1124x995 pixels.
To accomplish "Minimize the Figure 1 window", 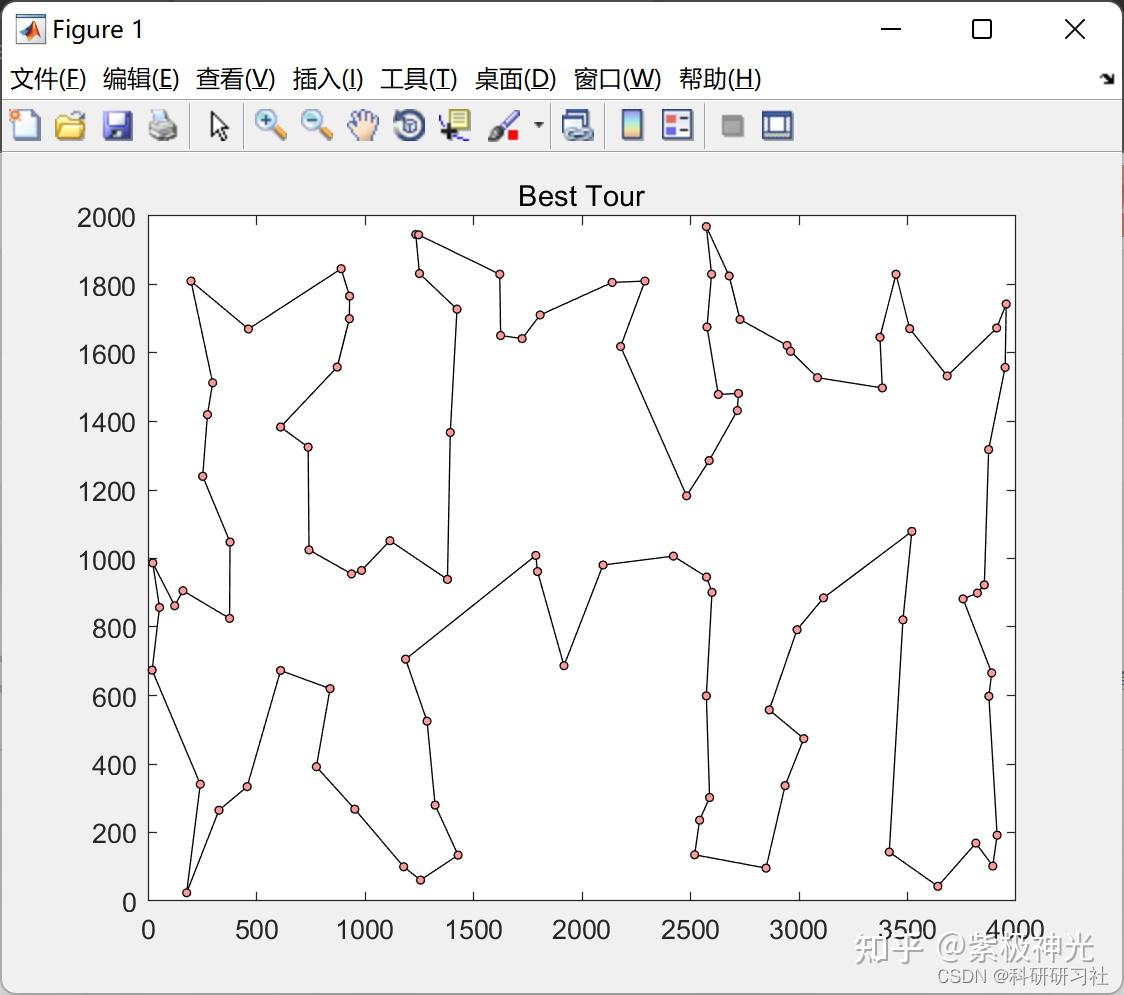I will tap(890, 29).
